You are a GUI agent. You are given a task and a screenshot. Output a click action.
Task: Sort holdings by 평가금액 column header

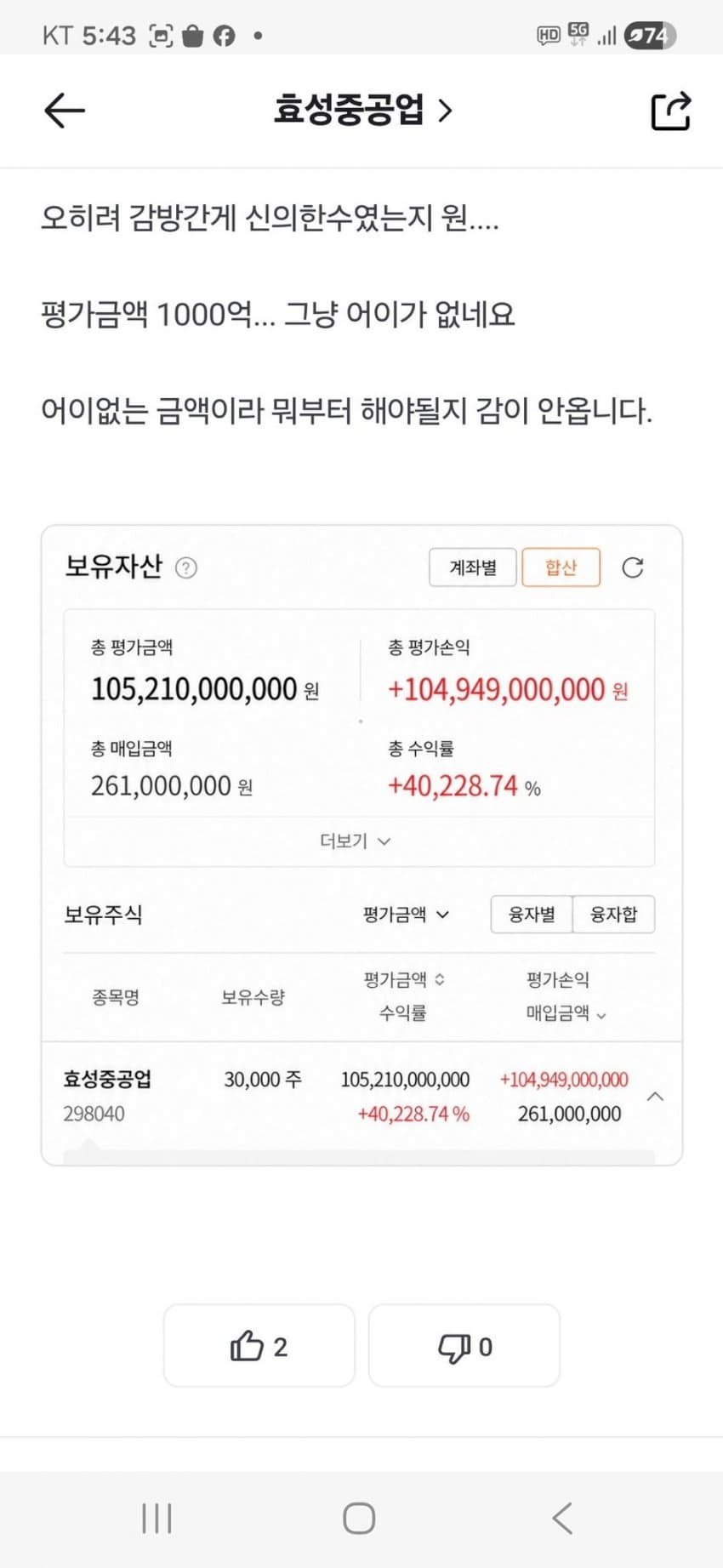coord(404,980)
